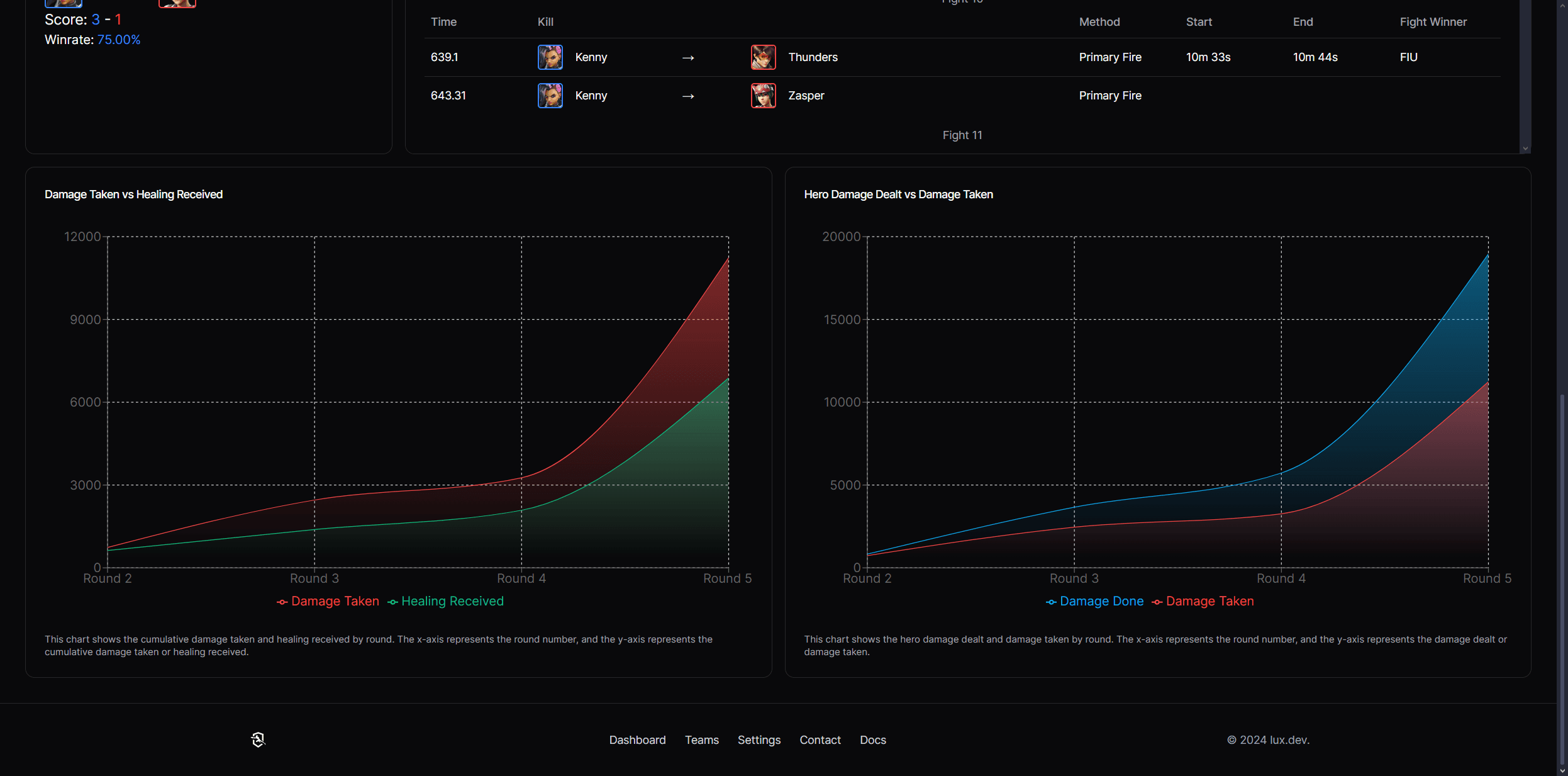The width and height of the screenshot is (1568, 776).
Task: Click the End column header
Action: [1303, 22]
